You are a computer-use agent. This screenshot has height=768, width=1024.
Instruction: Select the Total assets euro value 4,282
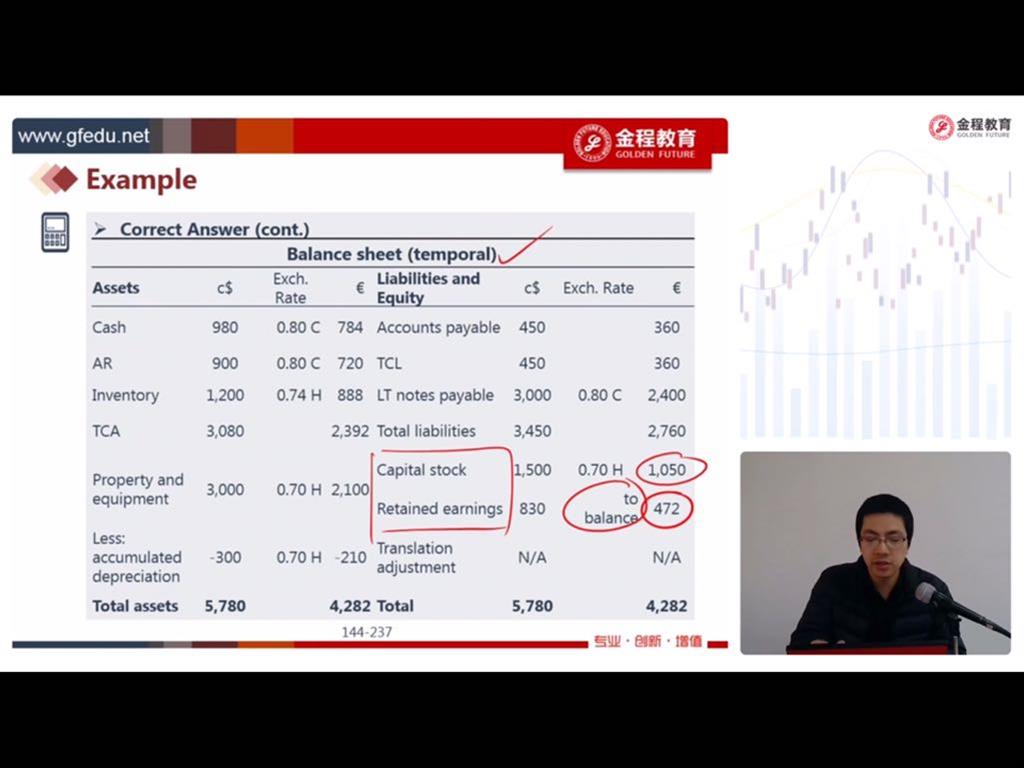click(x=350, y=606)
